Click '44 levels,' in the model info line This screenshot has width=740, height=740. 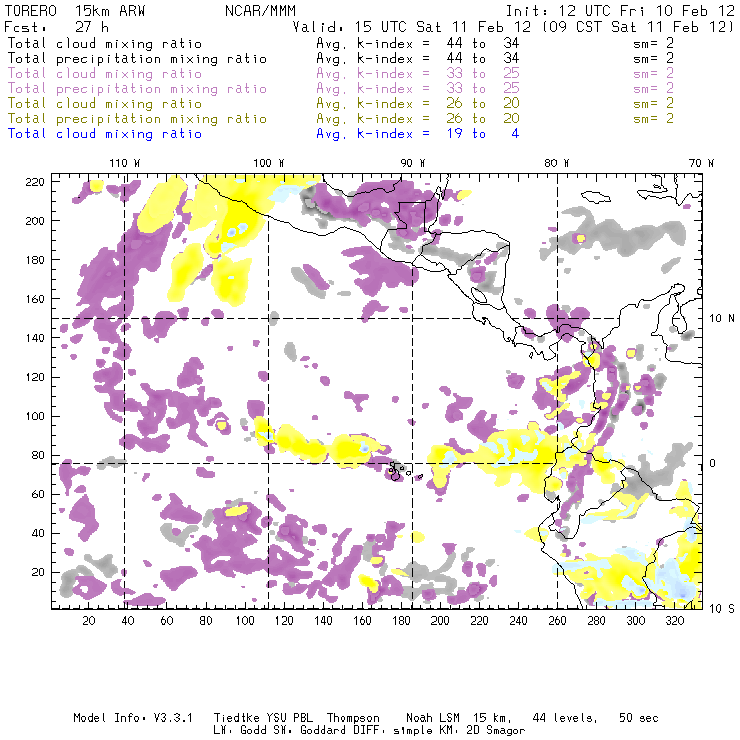point(565,718)
